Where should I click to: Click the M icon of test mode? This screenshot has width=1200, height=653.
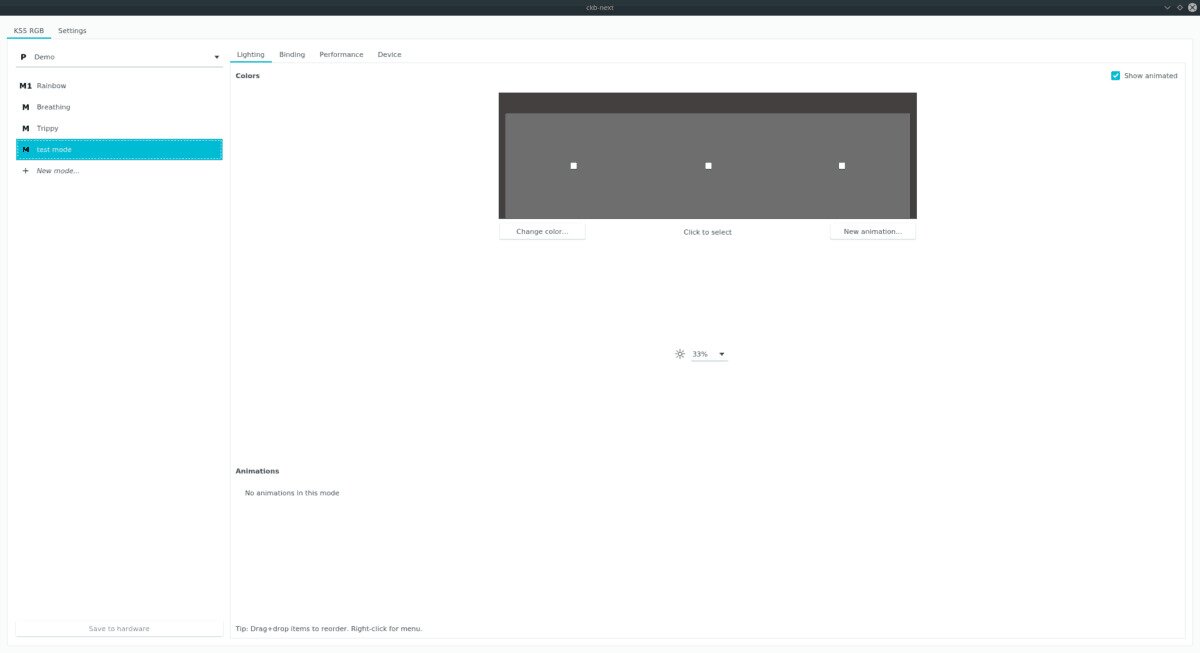pos(26,149)
